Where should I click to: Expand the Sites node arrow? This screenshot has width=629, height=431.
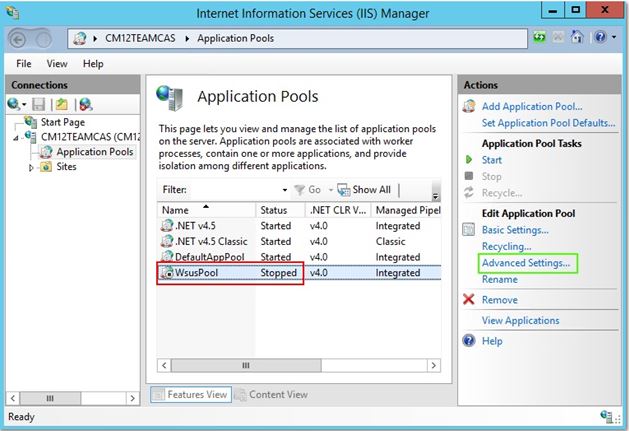pyautogui.click(x=31, y=167)
